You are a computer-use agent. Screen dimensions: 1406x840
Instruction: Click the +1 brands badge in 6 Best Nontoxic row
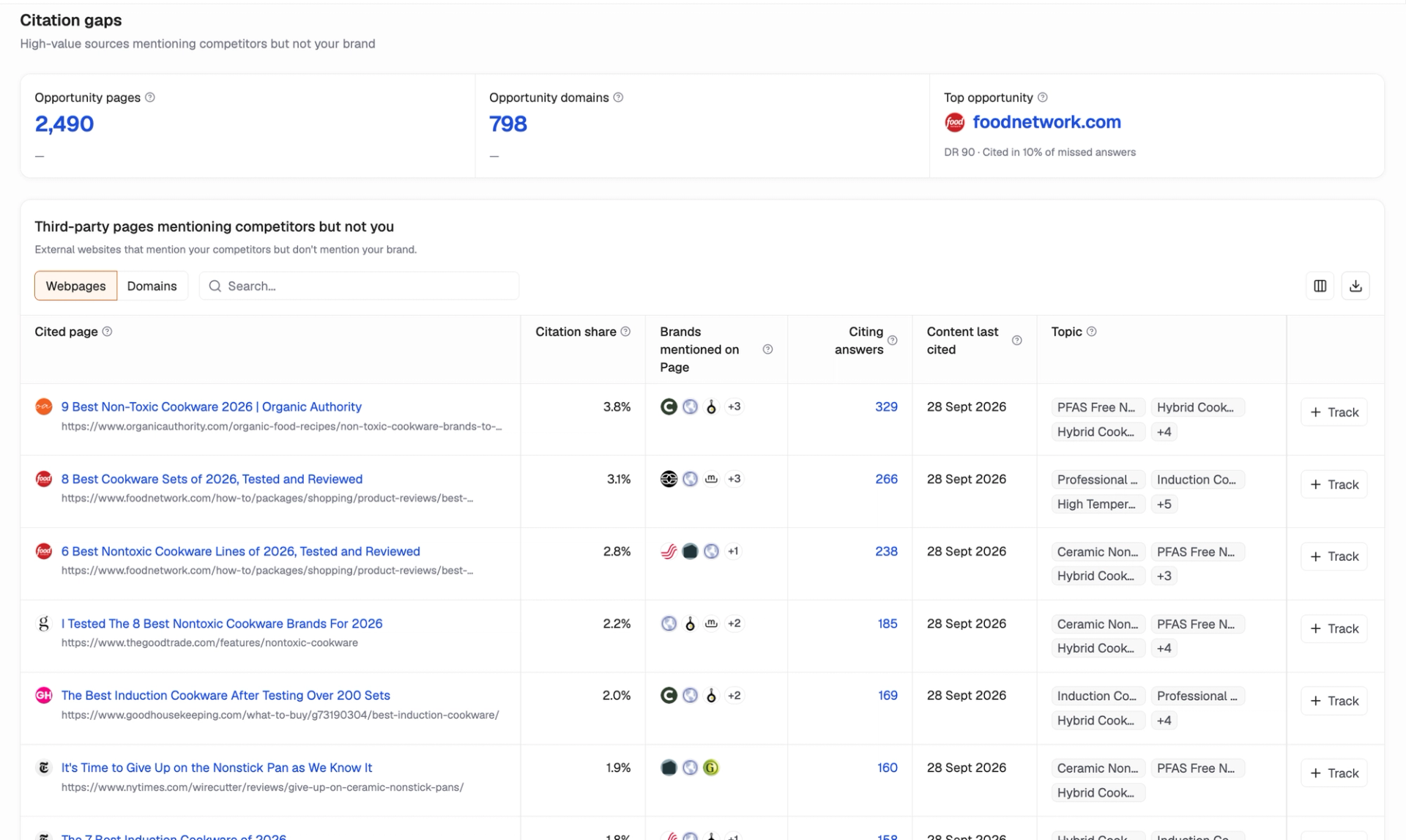733,551
